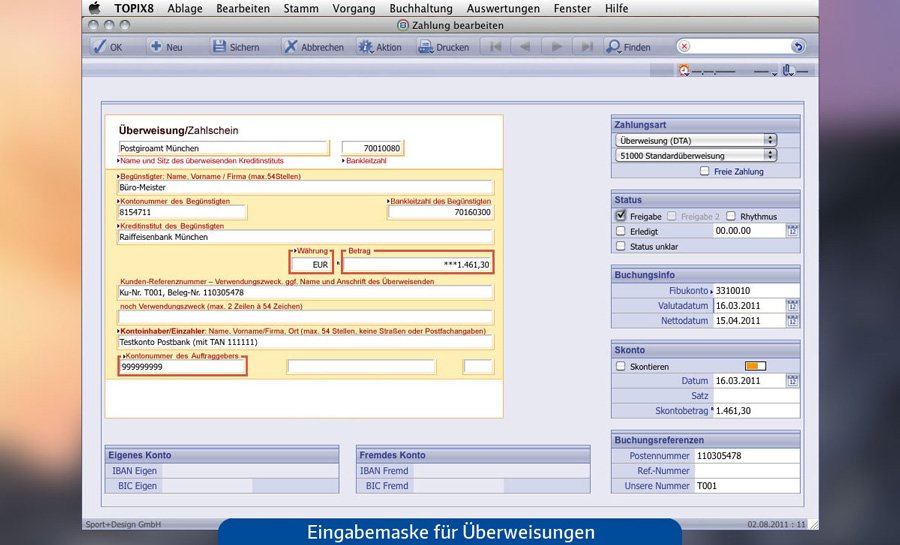900x545 pixels.
Task: Jump to the last record
Action: coord(587,47)
